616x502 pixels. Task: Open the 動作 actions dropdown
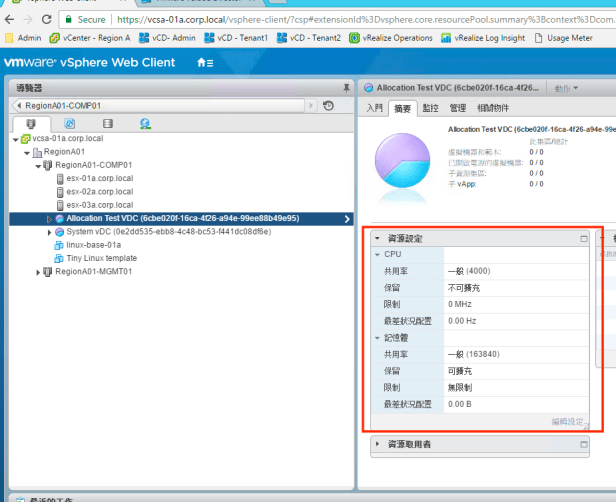566,88
